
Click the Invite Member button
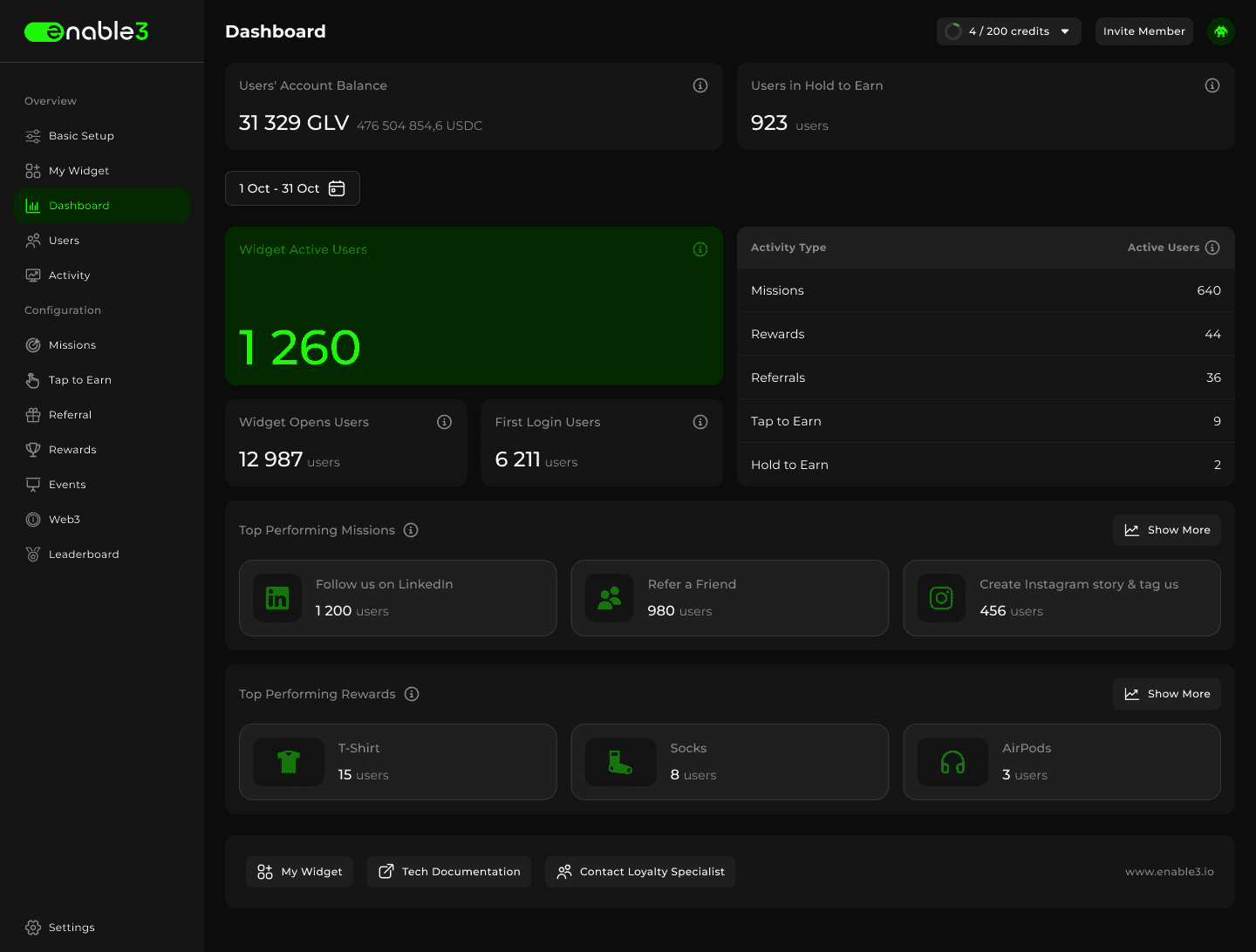[1143, 31]
